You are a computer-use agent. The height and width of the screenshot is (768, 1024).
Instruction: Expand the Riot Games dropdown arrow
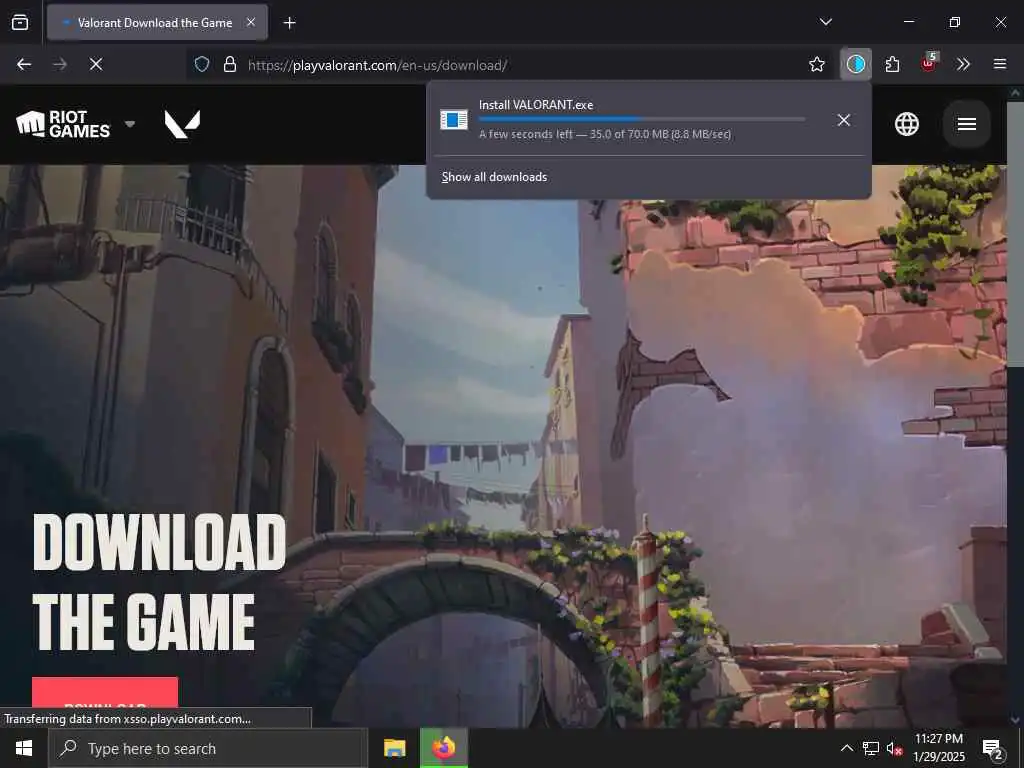[130, 123]
